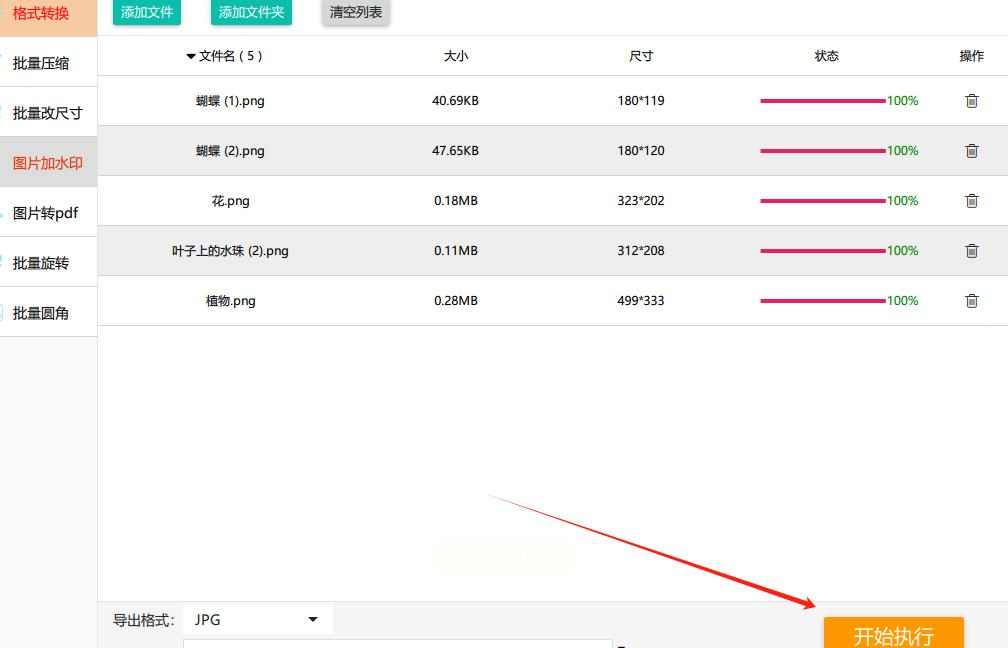Select 批量改尺寸 in the sidebar
This screenshot has width=1008, height=648.
point(48,113)
